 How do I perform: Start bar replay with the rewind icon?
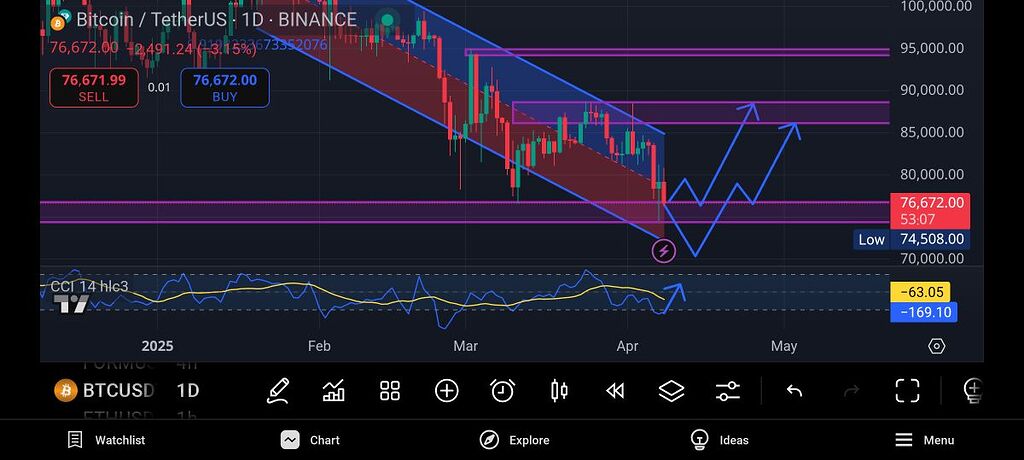pos(615,391)
